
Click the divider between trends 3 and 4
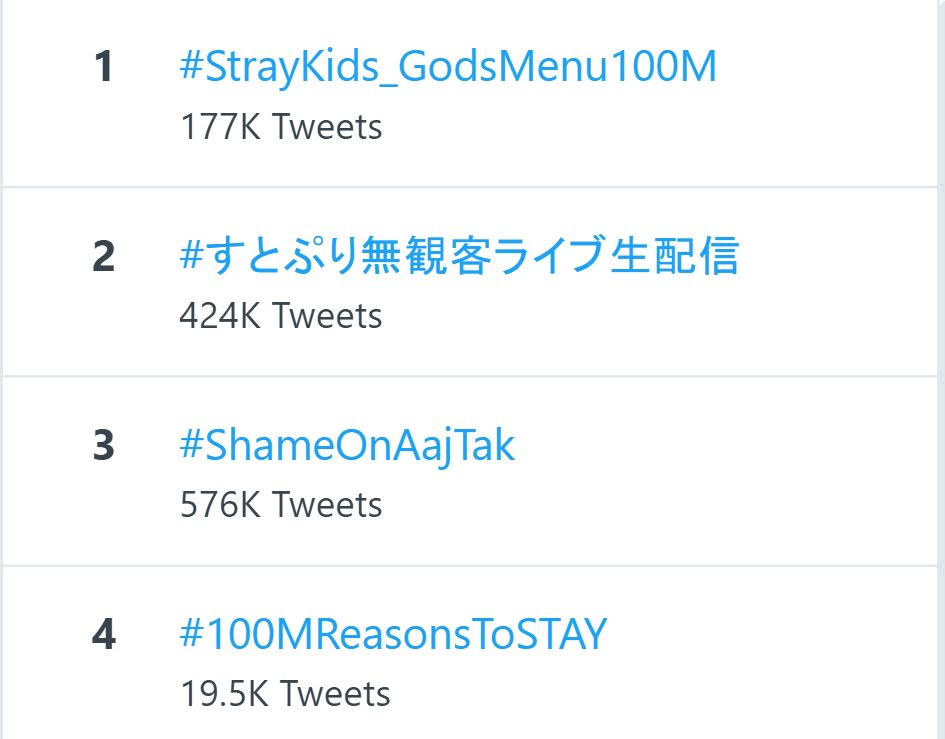click(470, 565)
